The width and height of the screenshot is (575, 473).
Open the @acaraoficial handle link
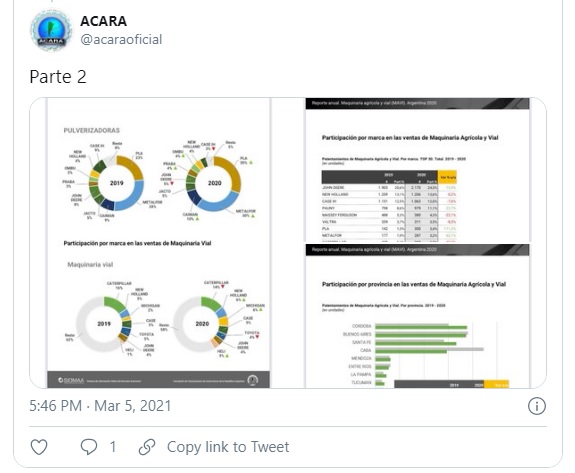(x=121, y=40)
